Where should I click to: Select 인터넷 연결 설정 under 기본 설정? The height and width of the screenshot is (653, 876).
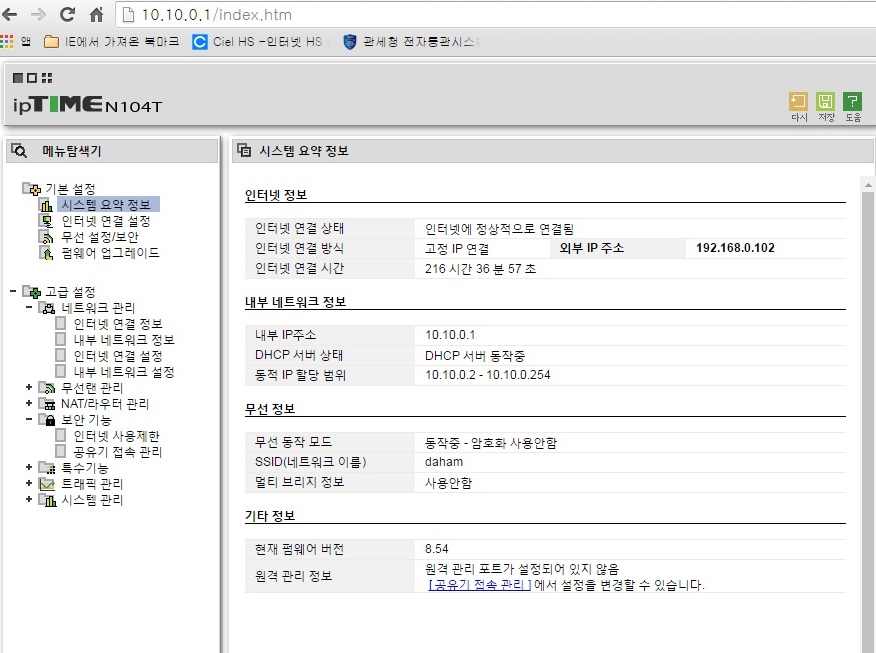click(x=105, y=221)
